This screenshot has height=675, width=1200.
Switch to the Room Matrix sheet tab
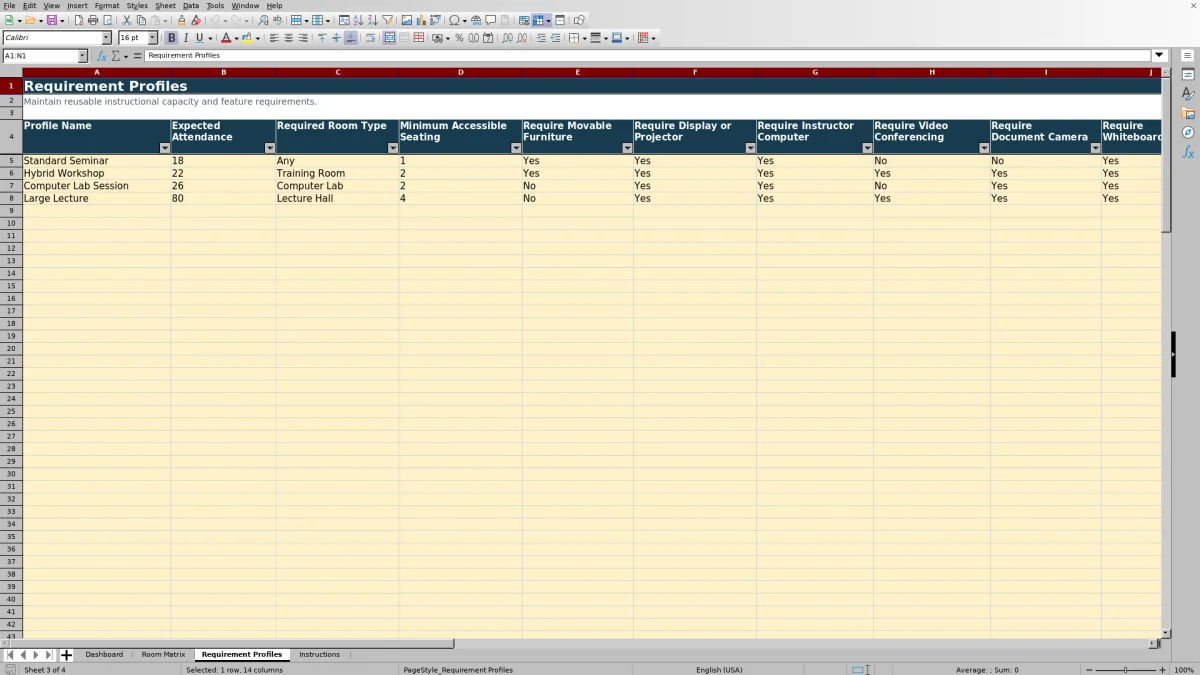(163, 655)
